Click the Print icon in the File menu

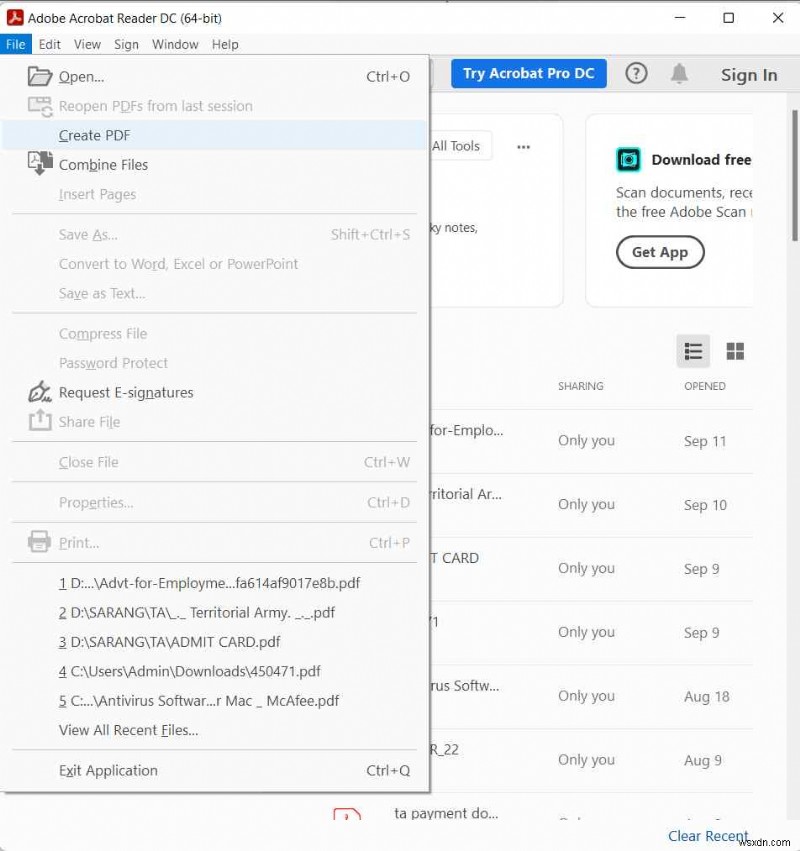pyautogui.click(x=39, y=542)
